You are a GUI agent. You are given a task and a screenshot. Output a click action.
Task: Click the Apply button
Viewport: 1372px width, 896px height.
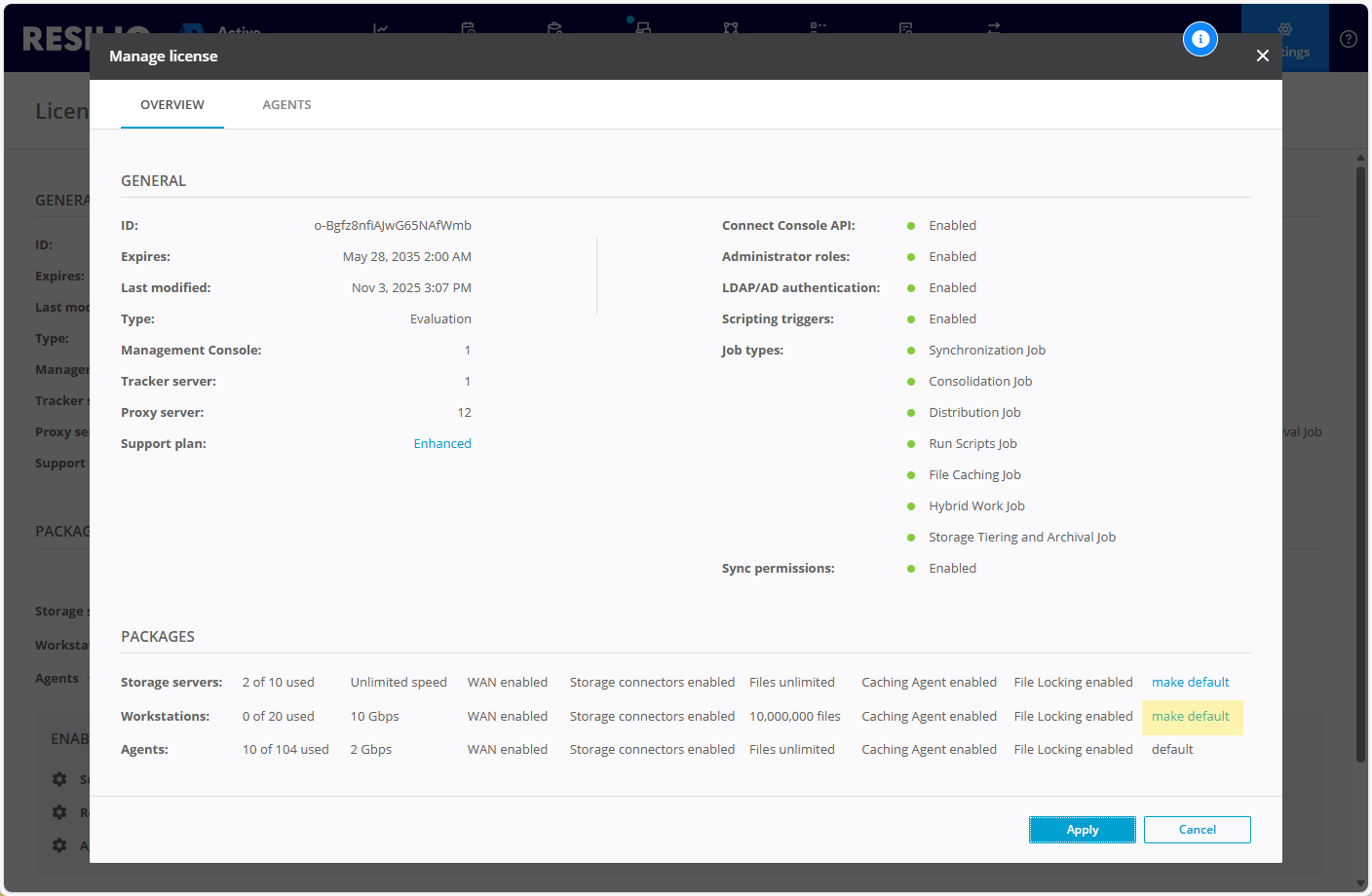[x=1082, y=830]
